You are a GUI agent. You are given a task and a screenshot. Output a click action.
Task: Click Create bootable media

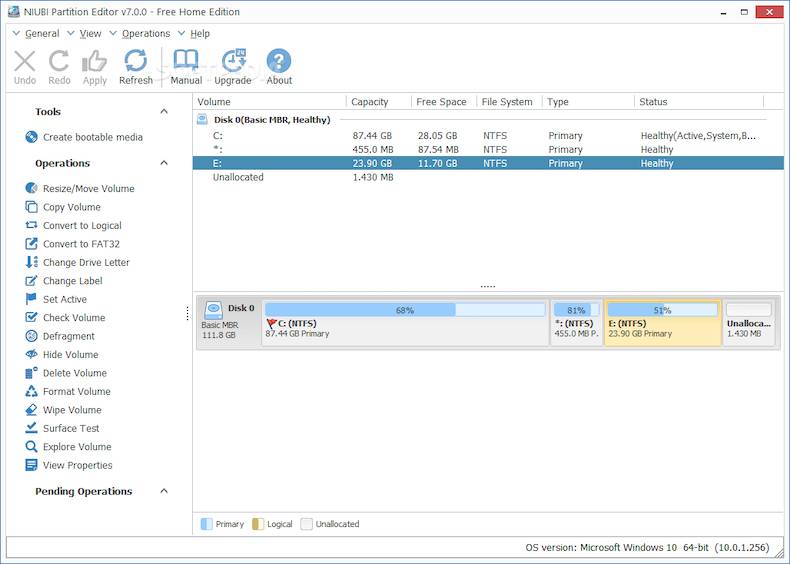tap(92, 137)
